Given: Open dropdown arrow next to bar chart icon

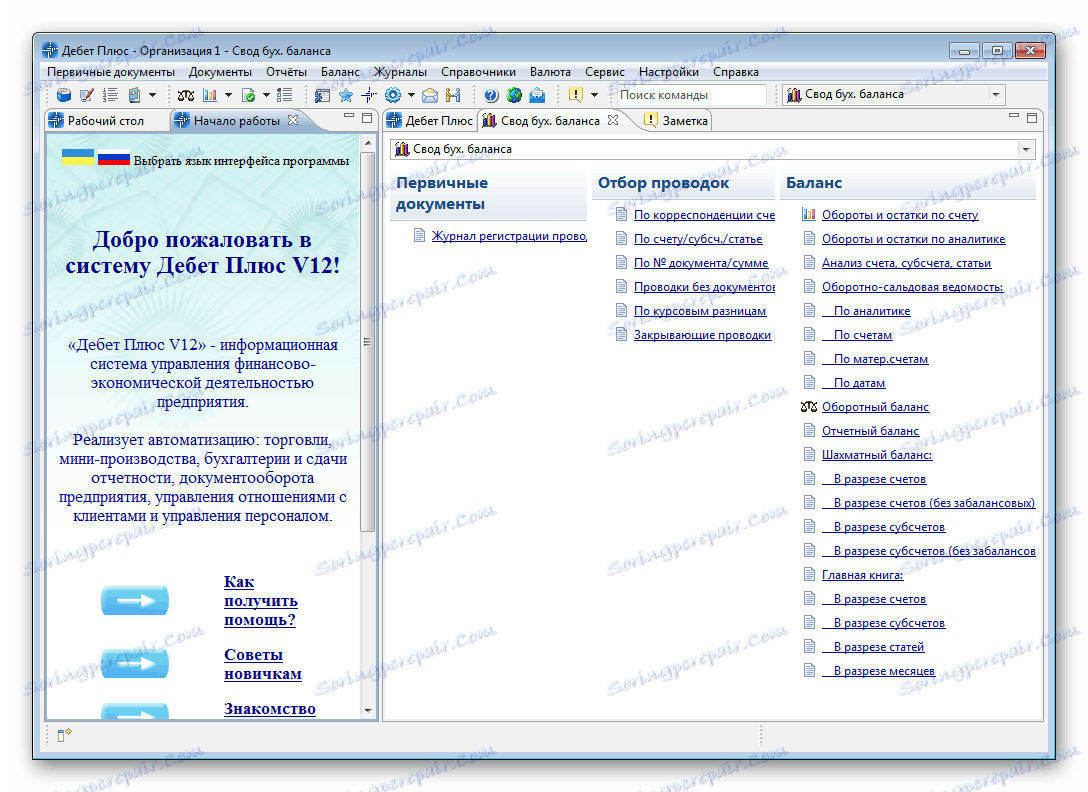Looking at the screenshot, I should pos(228,95).
